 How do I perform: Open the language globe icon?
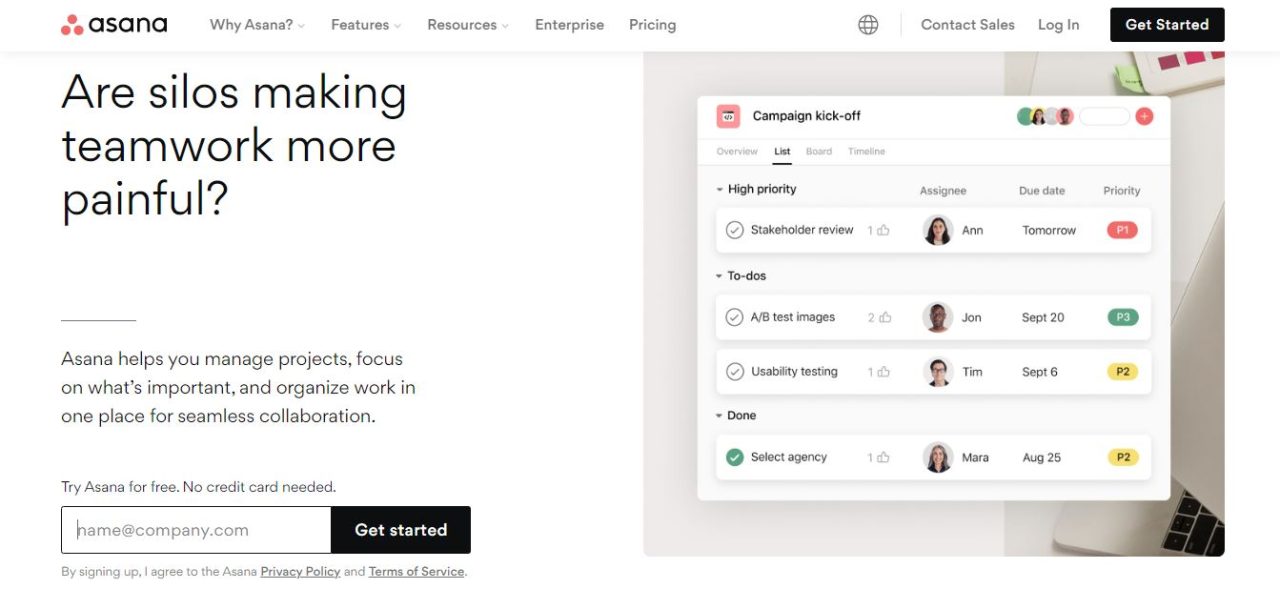click(x=867, y=24)
